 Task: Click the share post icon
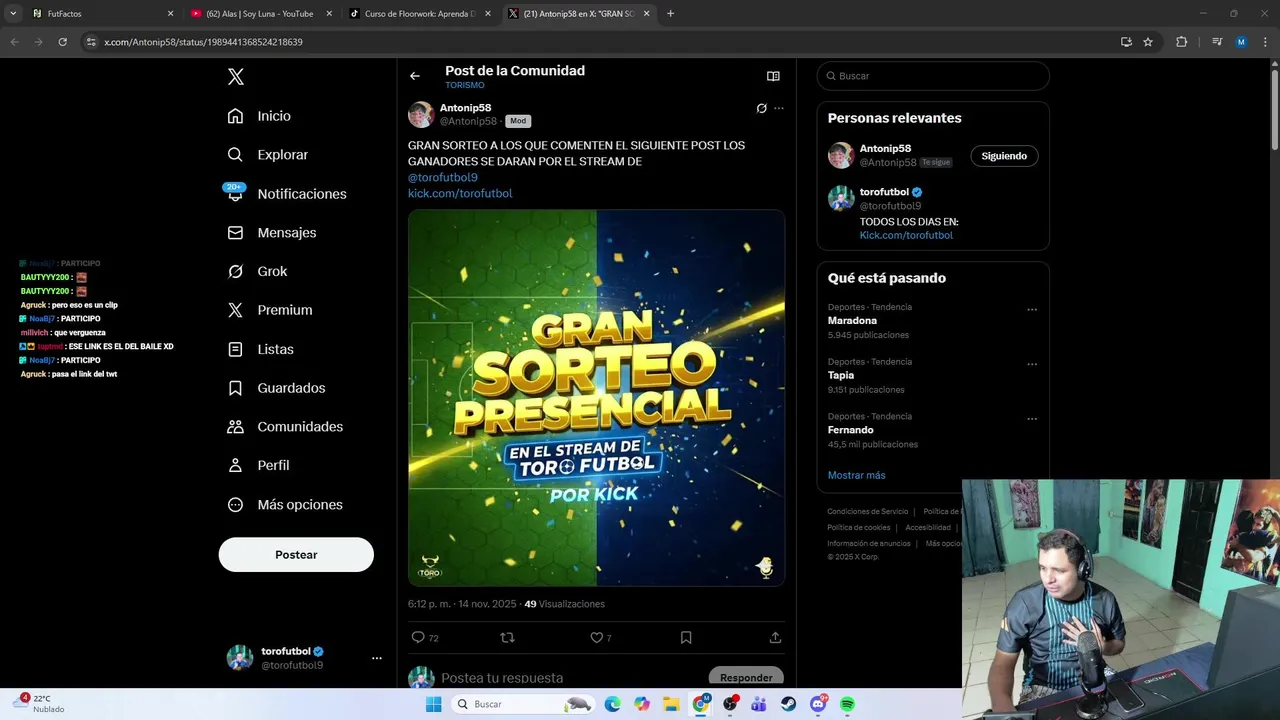(775, 638)
